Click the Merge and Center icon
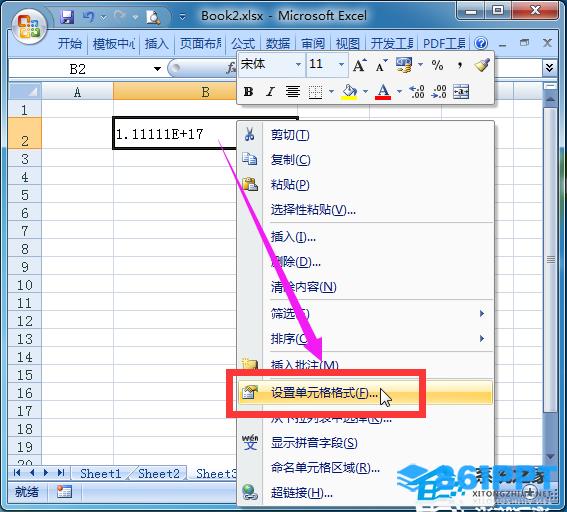Screen dimensions: 567x512 461,92
